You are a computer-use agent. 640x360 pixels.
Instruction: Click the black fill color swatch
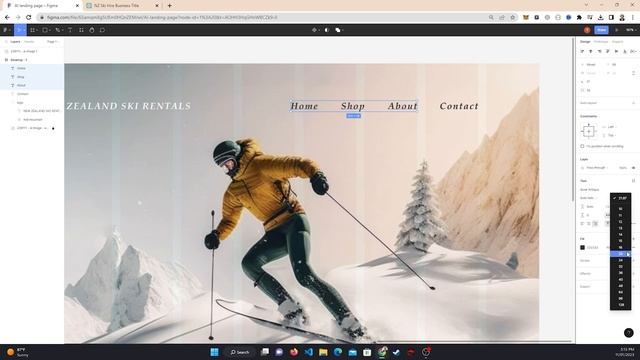pos(582,247)
